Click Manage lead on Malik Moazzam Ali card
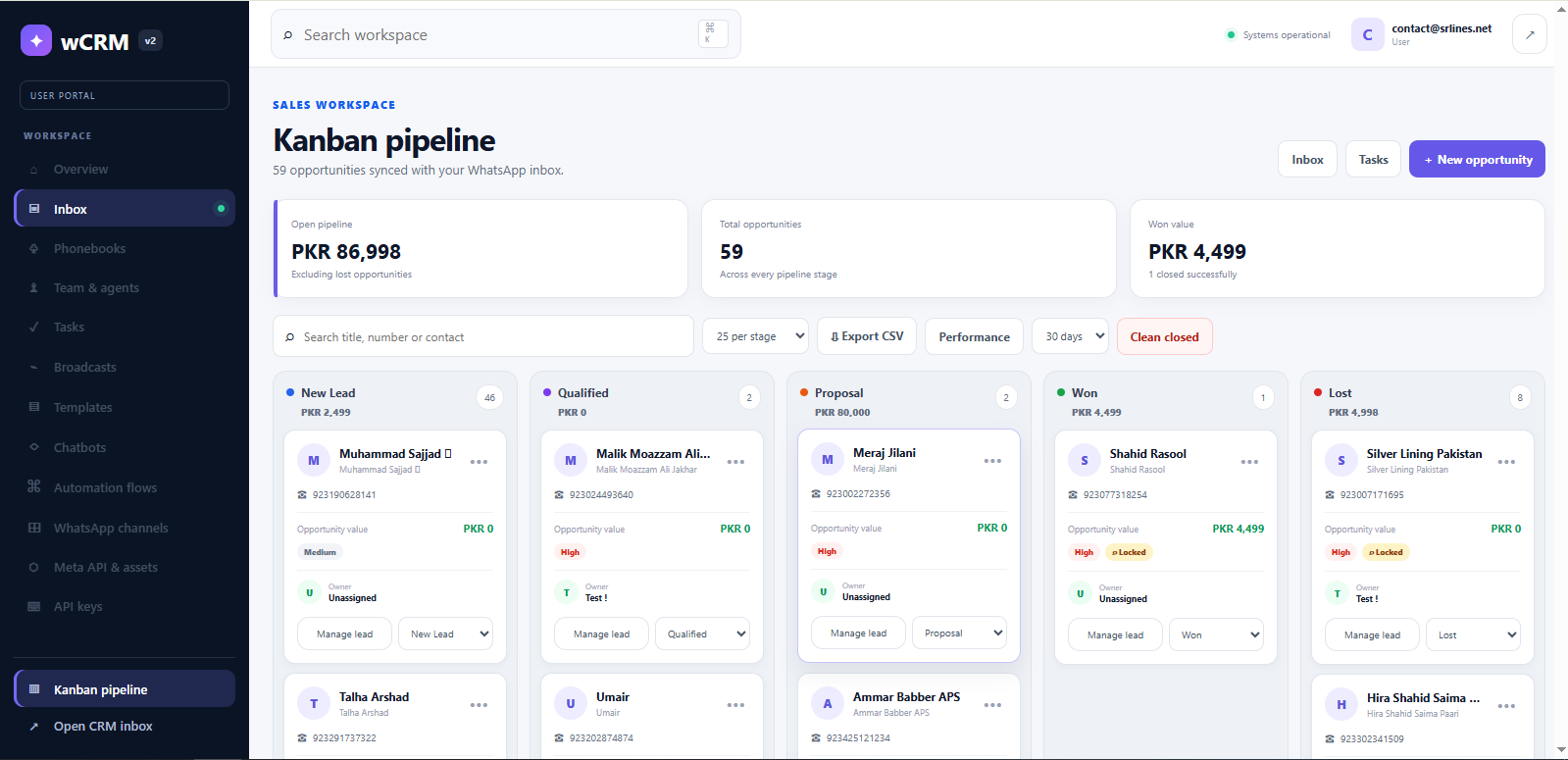The image size is (1568, 760). (601, 633)
